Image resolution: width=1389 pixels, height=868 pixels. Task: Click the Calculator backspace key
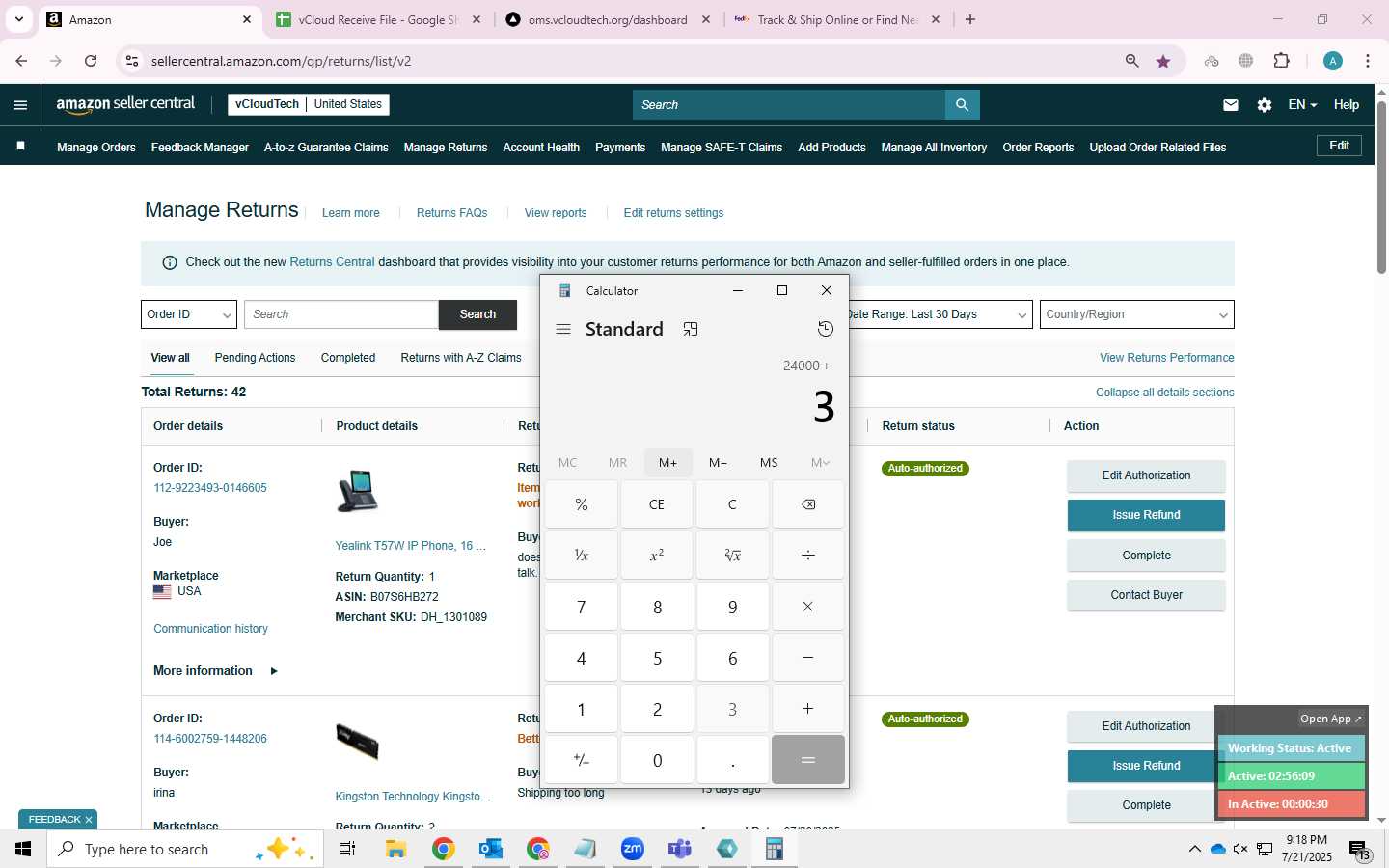[x=808, y=504]
